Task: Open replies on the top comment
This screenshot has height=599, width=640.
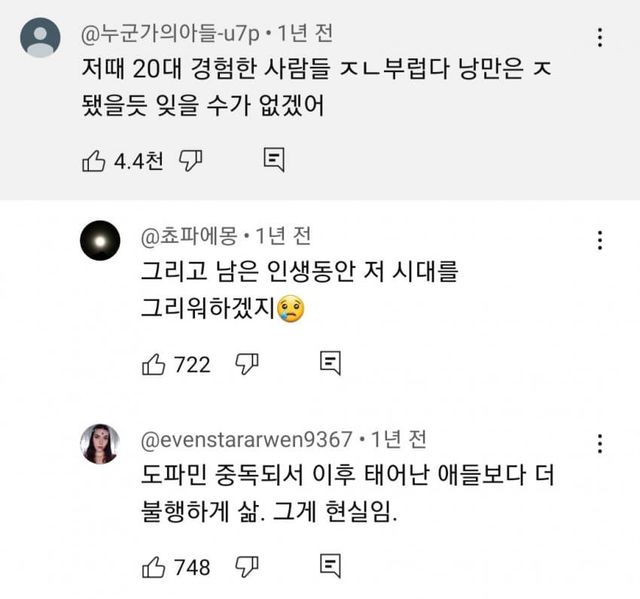Action: tap(274, 159)
